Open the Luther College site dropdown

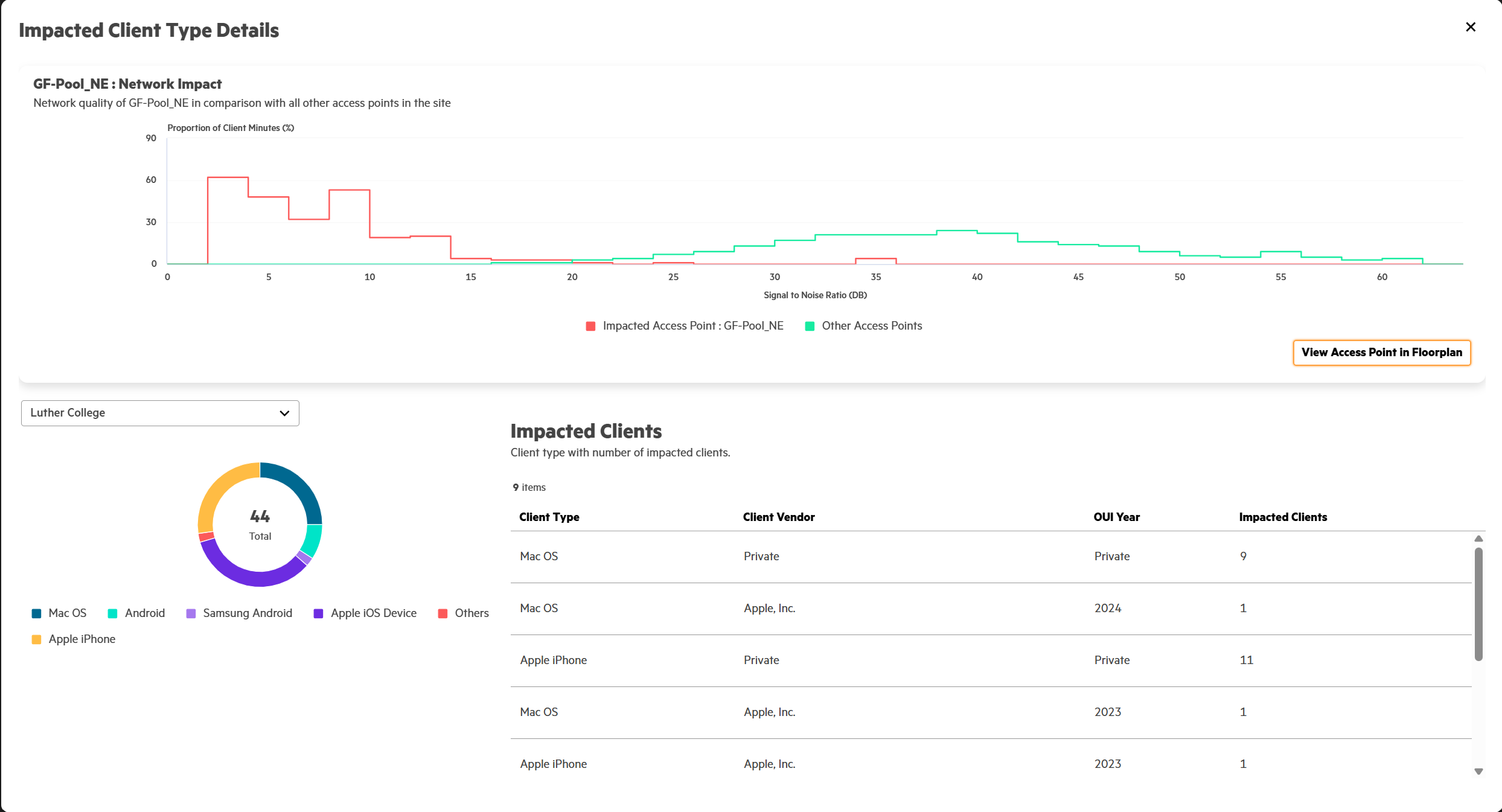pyautogui.click(x=159, y=413)
